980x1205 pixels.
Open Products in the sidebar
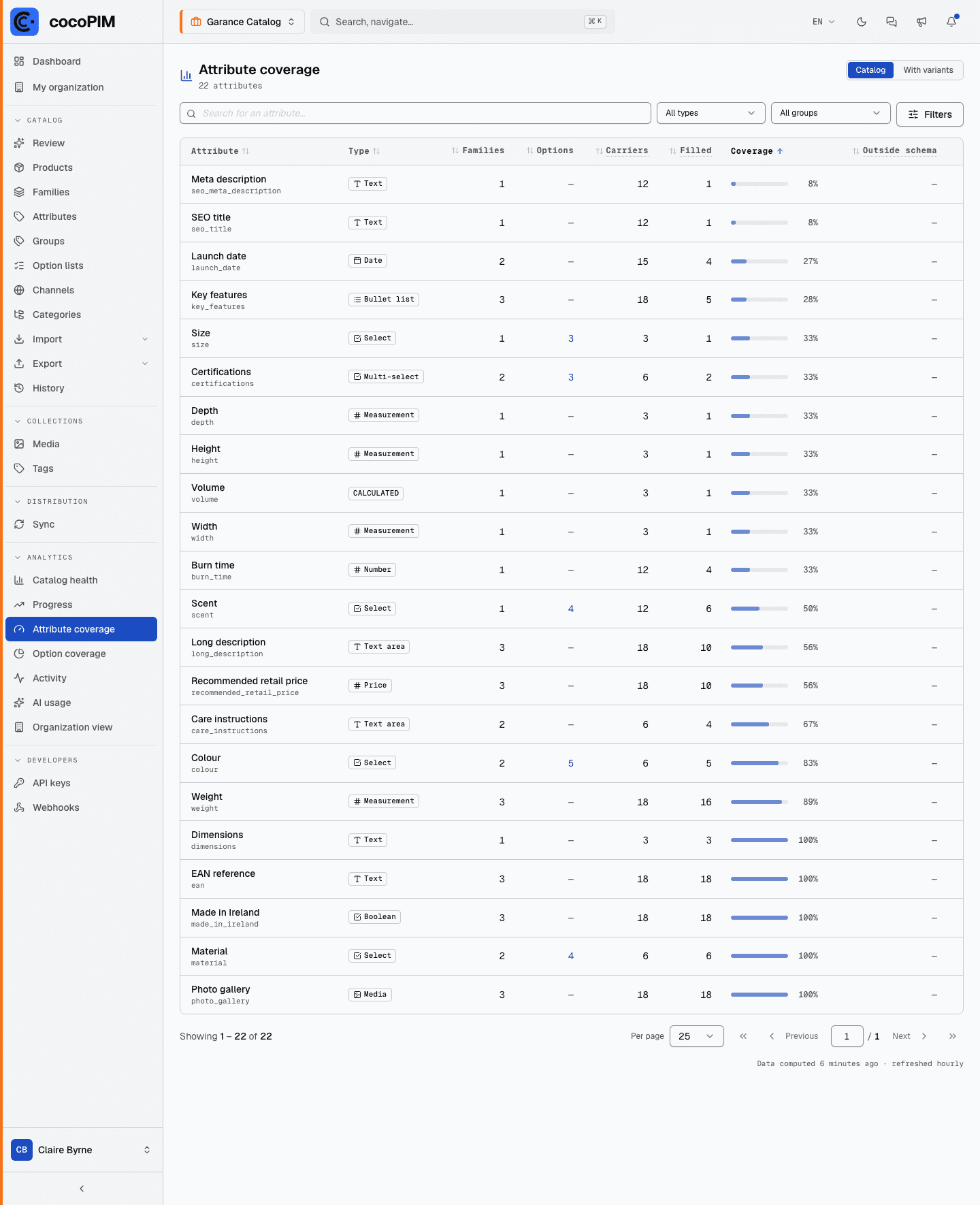81,167
